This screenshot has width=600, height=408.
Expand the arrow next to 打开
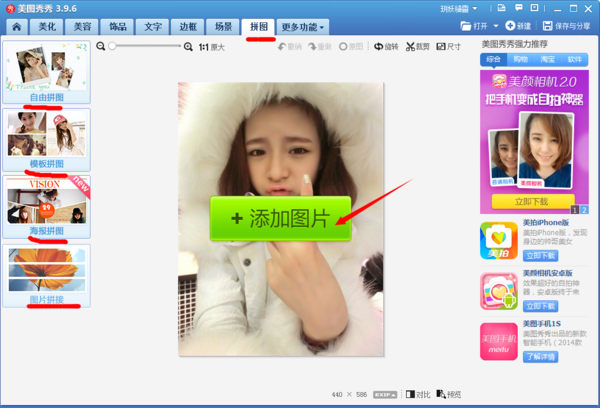[496, 26]
